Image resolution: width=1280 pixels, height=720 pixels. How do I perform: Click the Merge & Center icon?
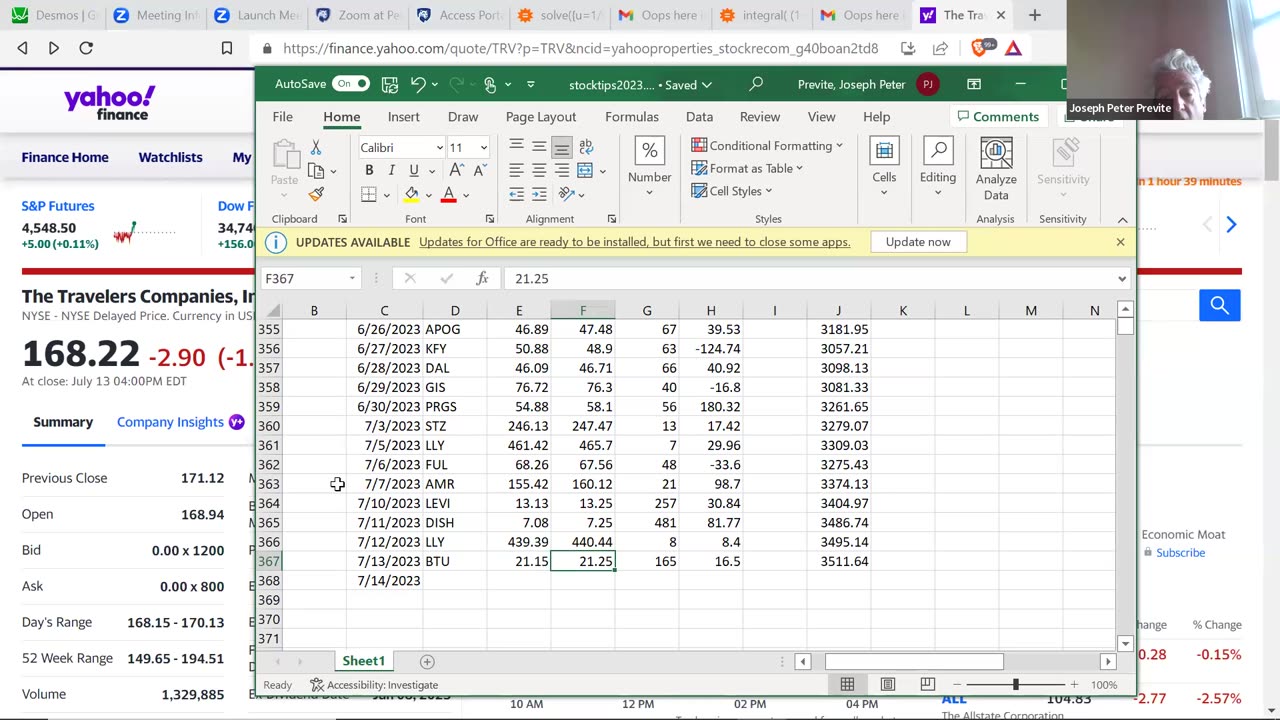pyautogui.click(x=585, y=170)
